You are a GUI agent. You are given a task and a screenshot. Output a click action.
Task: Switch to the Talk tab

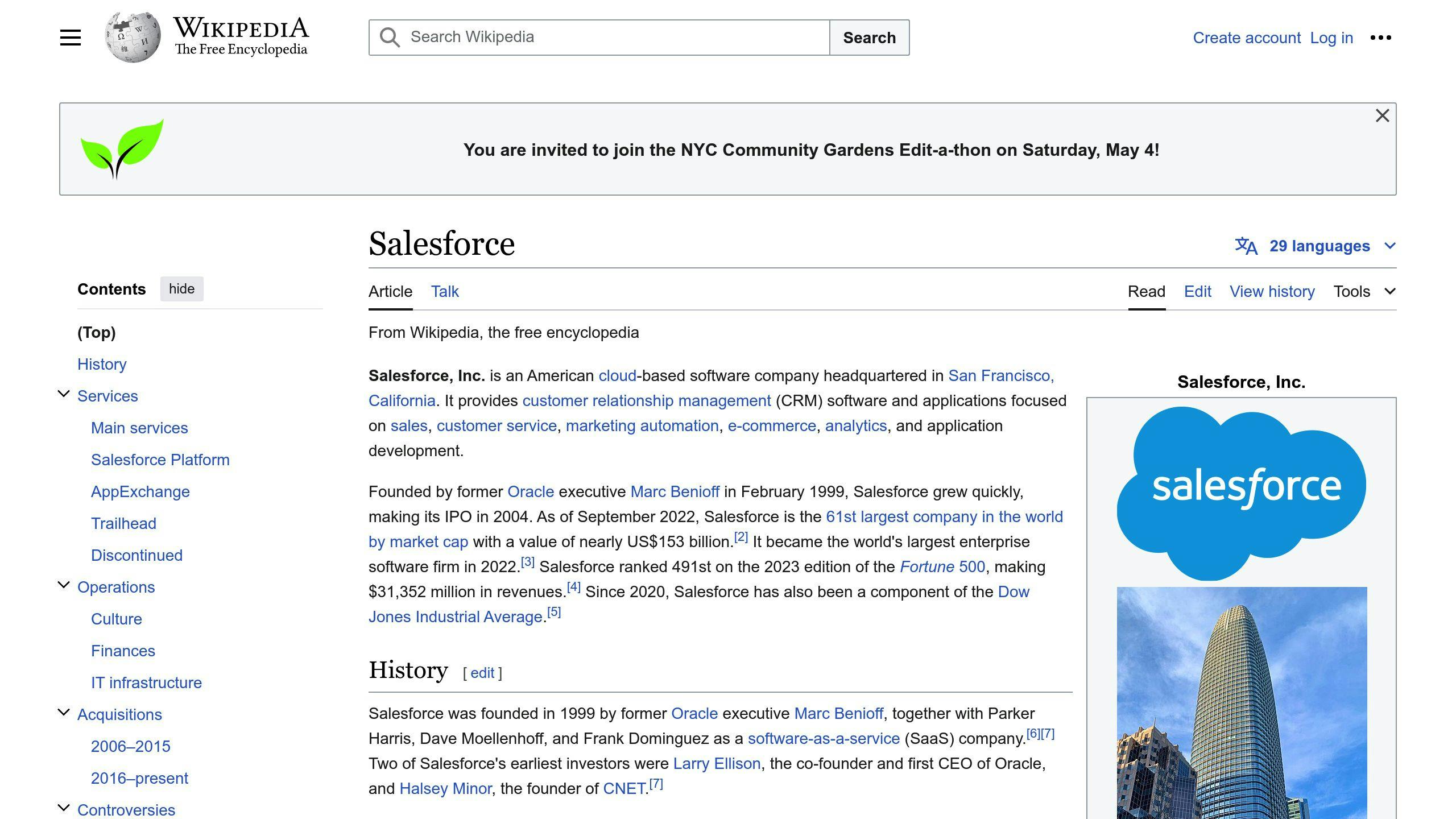pos(444,291)
